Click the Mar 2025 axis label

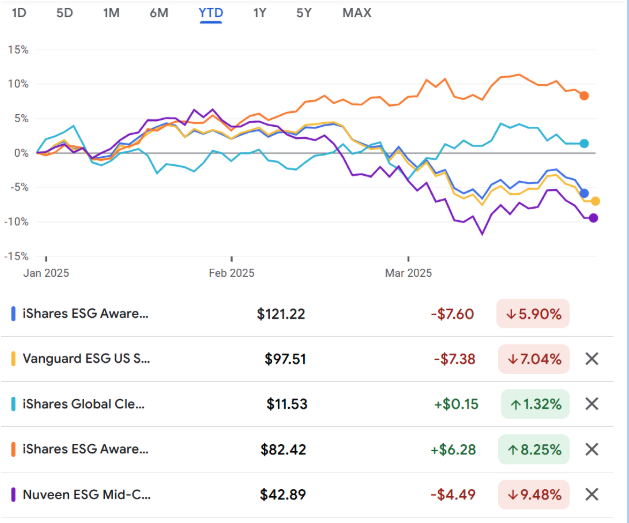(x=408, y=273)
